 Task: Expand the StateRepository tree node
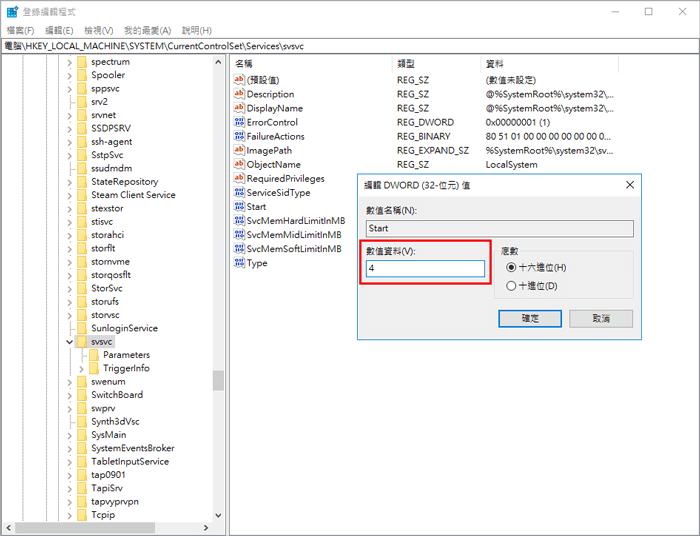pyautogui.click(x=69, y=182)
